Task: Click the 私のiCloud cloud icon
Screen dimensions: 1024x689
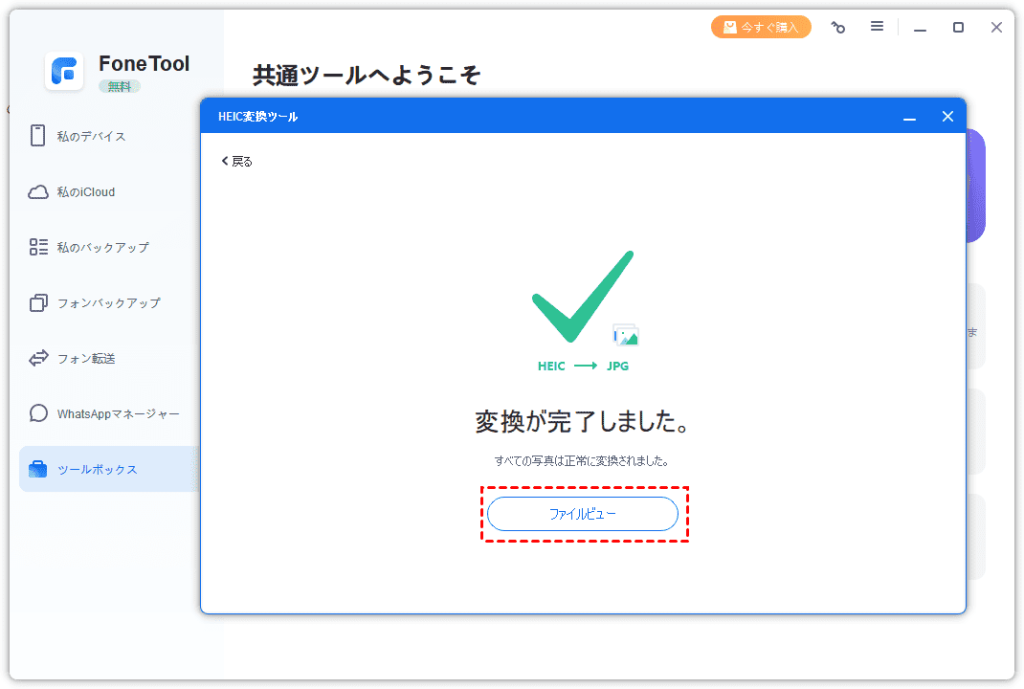Action: click(x=38, y=192)
